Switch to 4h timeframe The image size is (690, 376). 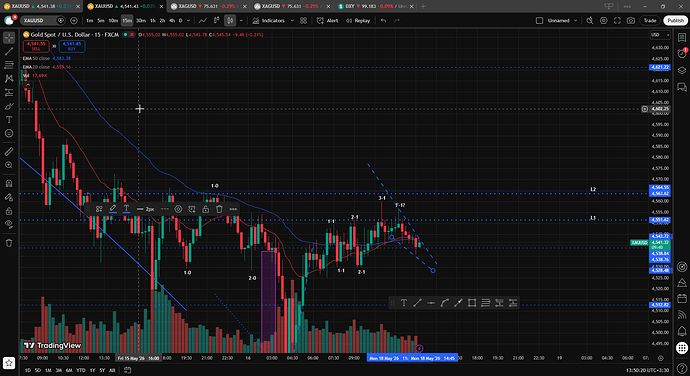pos(172,21)
